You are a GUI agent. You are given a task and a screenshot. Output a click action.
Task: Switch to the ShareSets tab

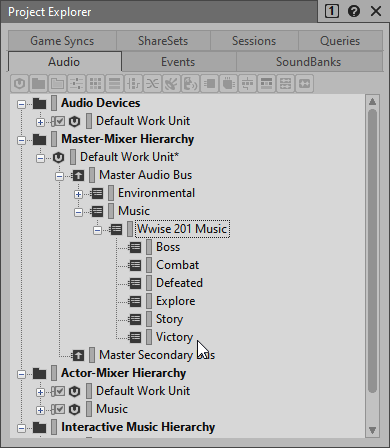163,41
